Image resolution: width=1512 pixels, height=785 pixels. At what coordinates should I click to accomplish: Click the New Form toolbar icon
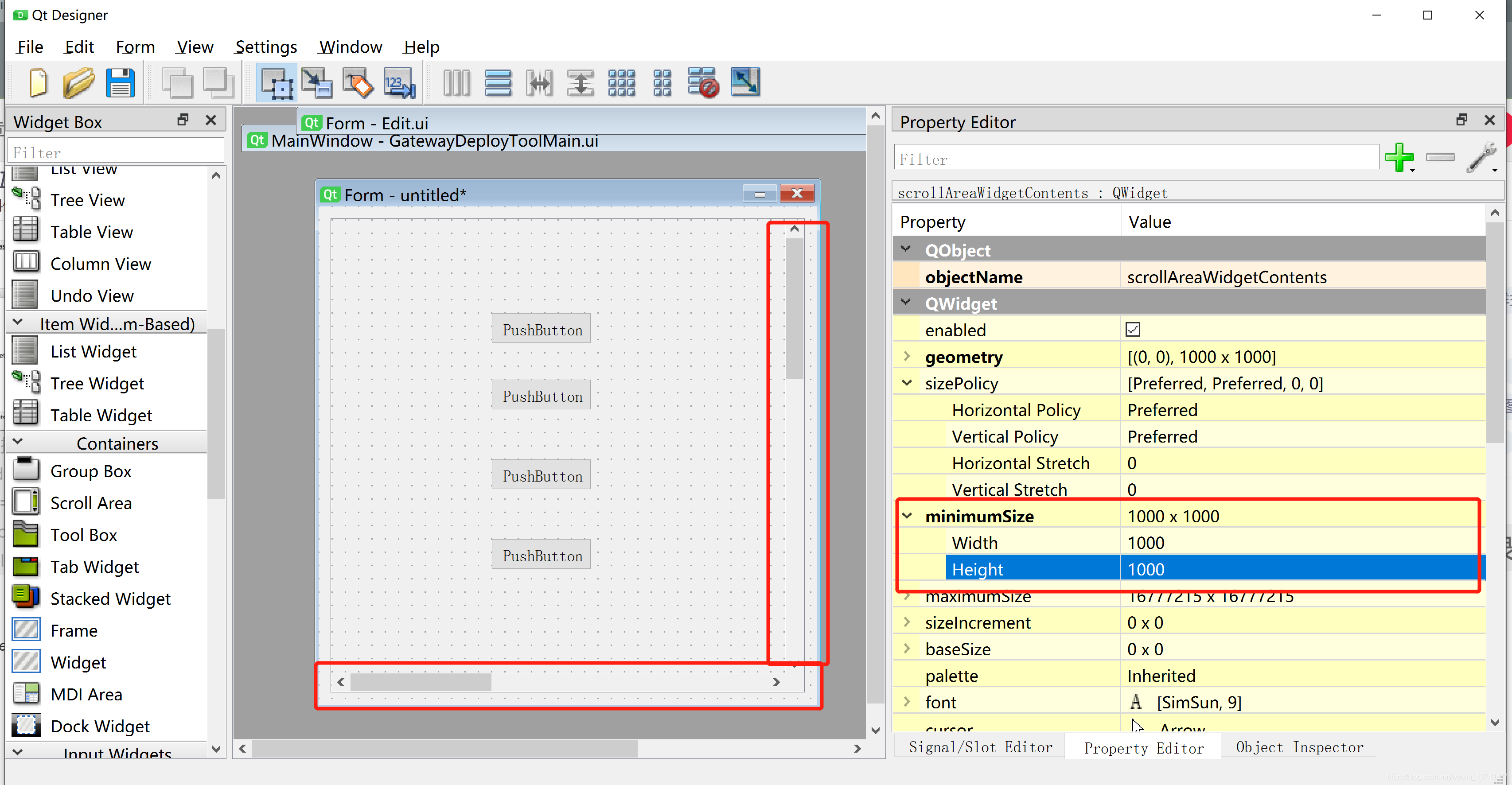[38, 83]
